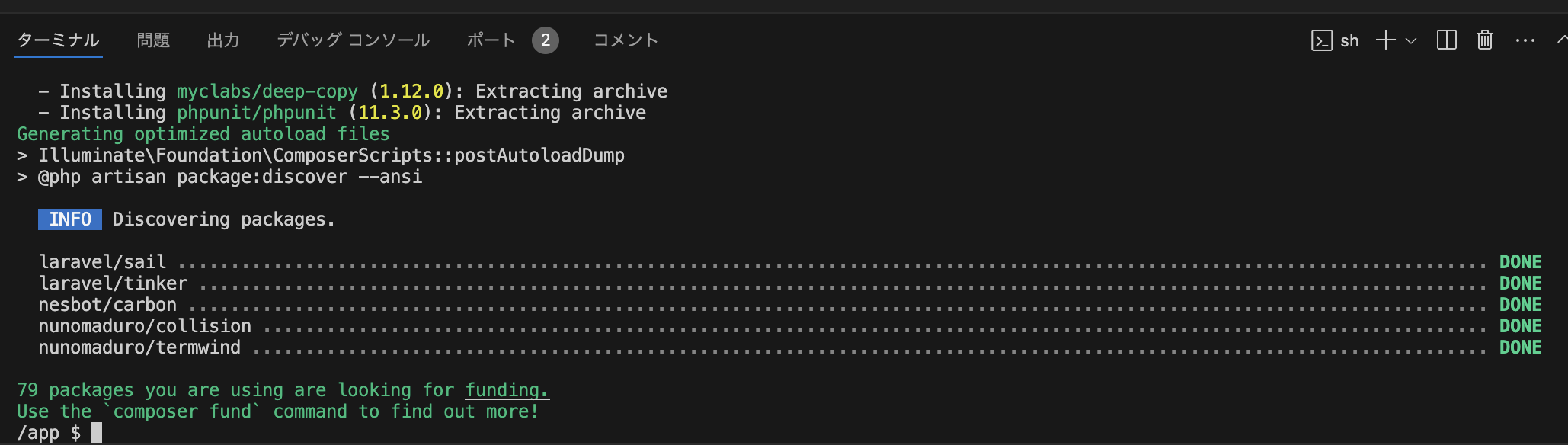Kill the sh terminal with the trash icon
The height and width of the screenshot is (445, 1568).
pyautogui.click(x=1484, y=40)
